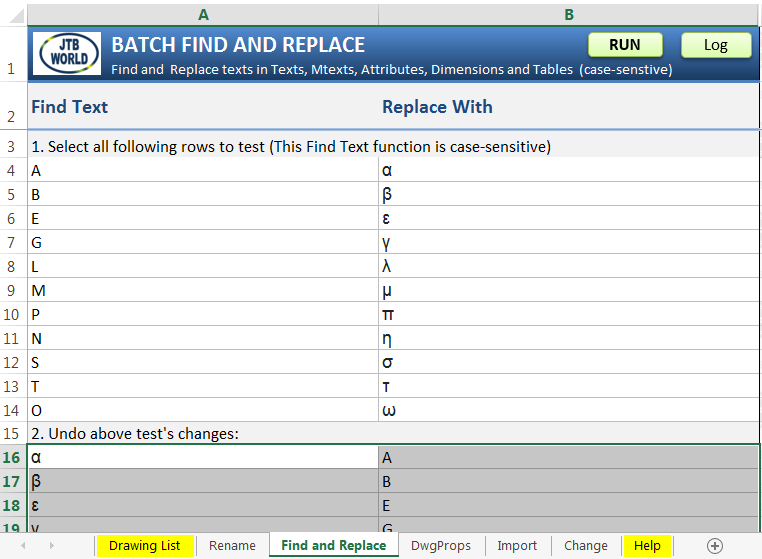
Task: Select column A header
Action: [x=203, y=14]
